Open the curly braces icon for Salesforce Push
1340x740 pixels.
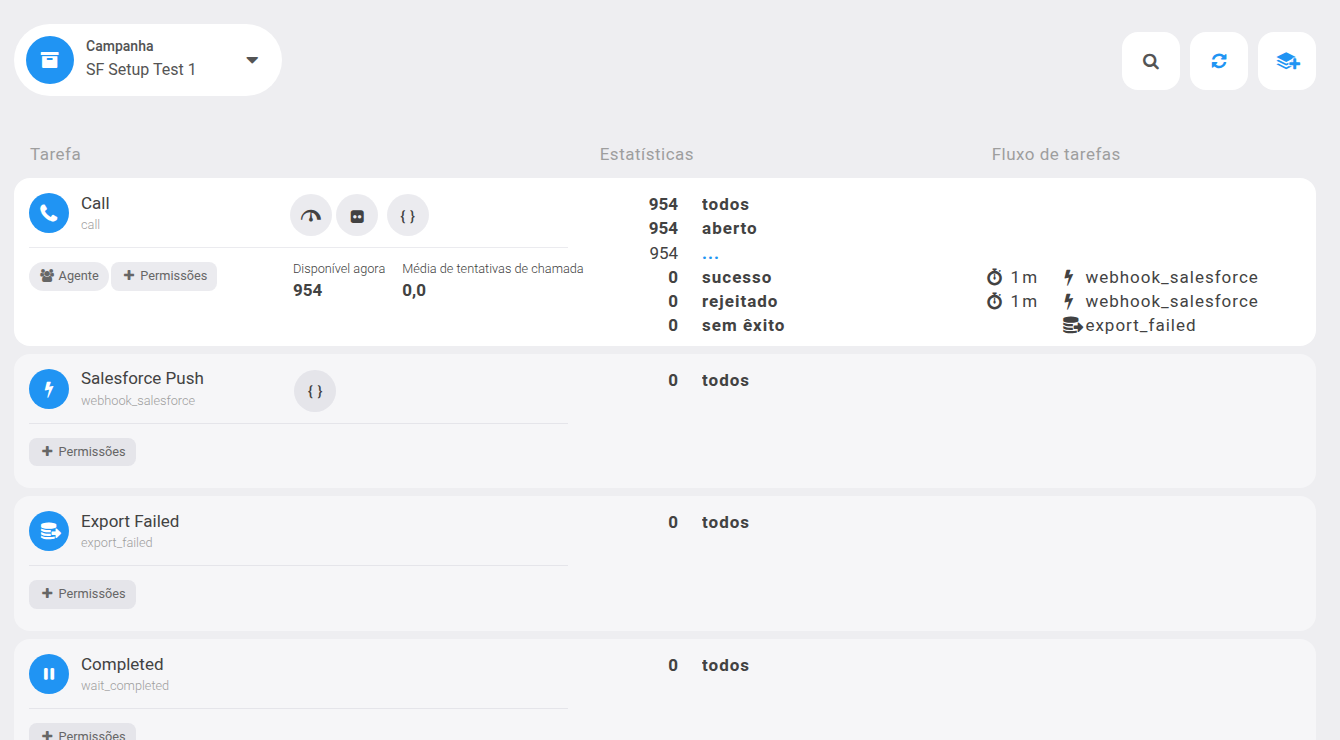click(x=315, y=391)
